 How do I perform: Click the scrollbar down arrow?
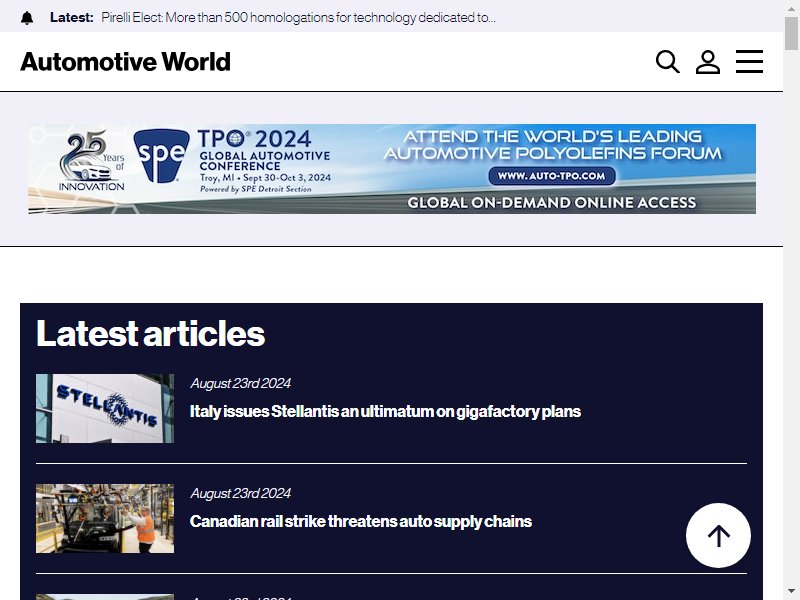(791, 592)
